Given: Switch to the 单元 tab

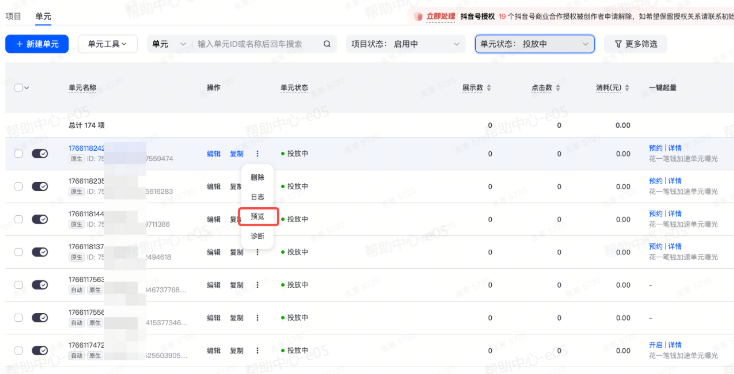Looking at the screenshot, I should [43, 16].
